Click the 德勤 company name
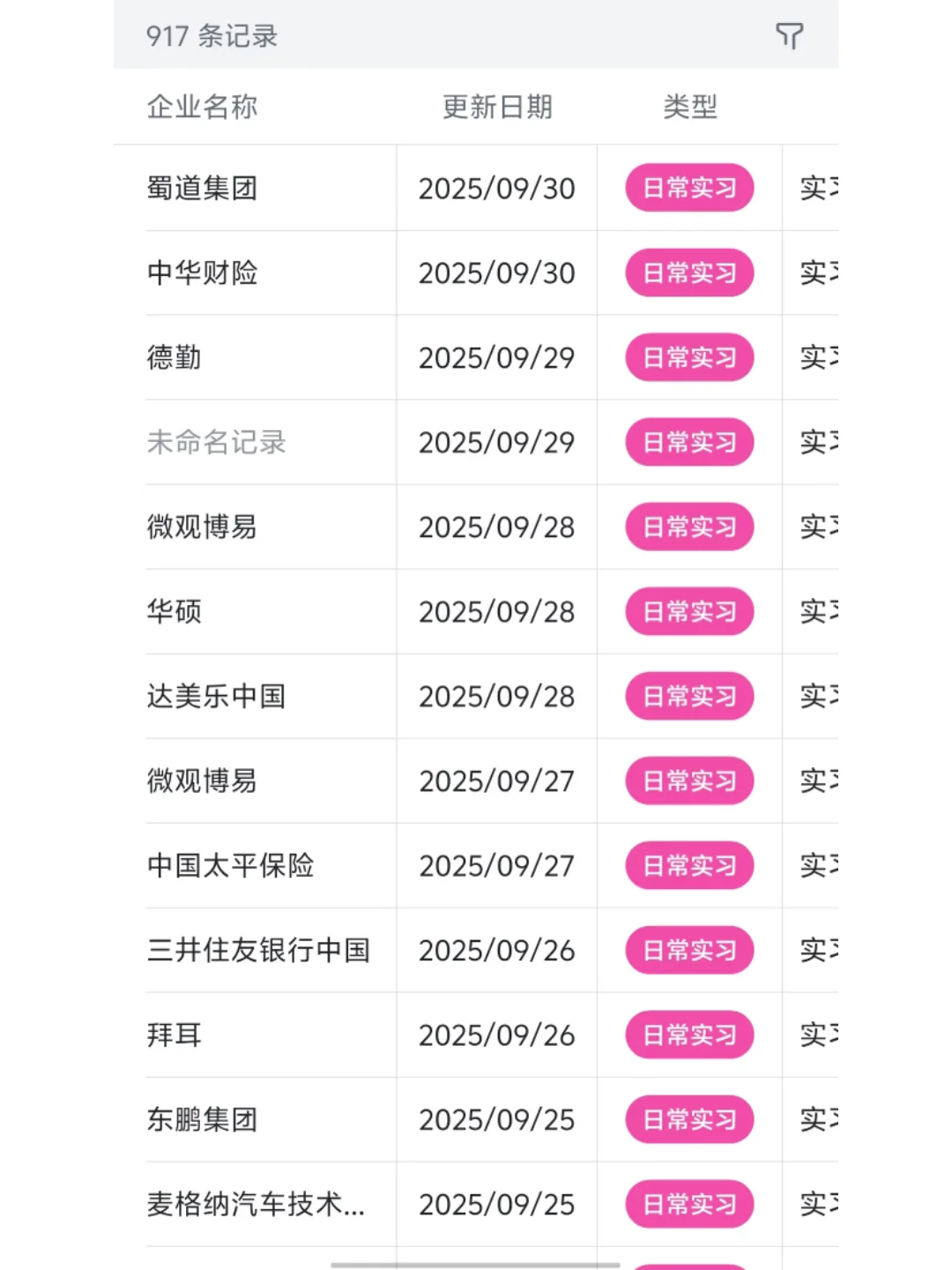The image size is (952, 1270). click(174, 357)
